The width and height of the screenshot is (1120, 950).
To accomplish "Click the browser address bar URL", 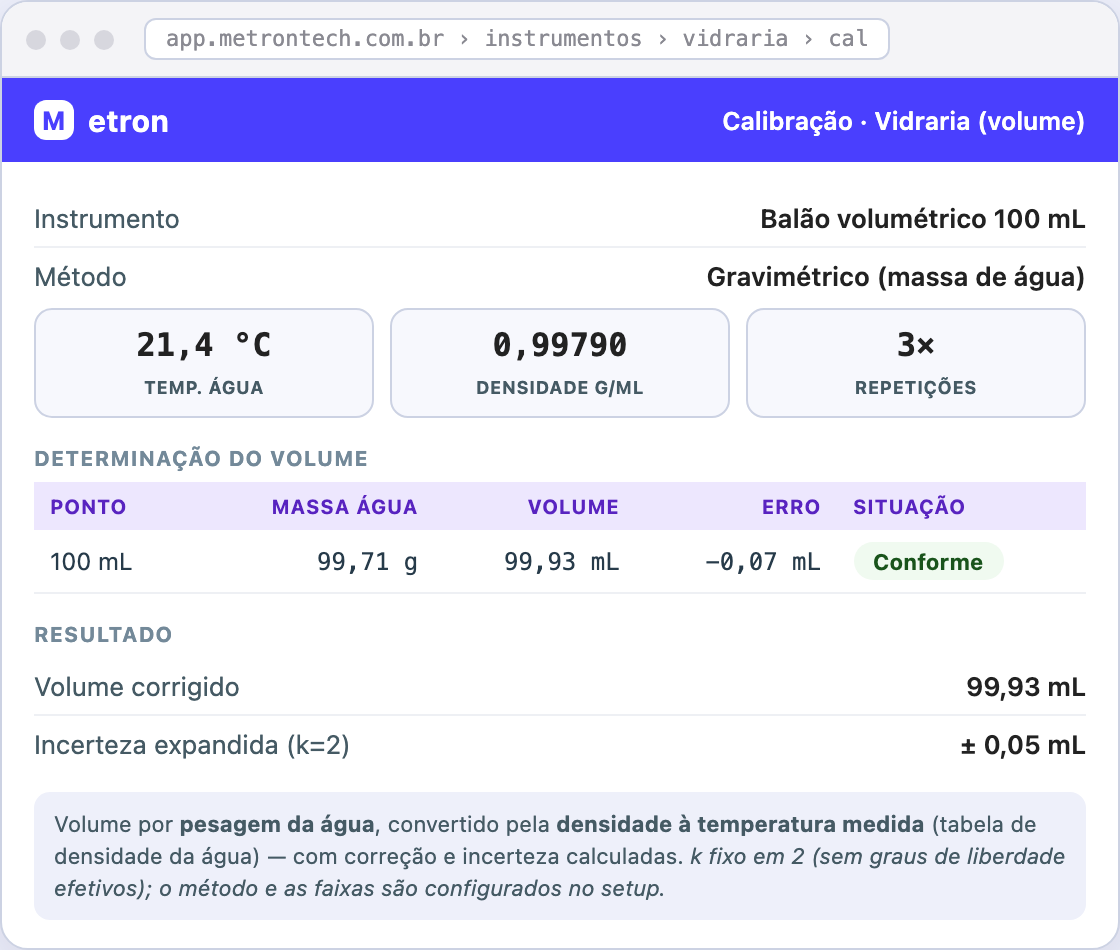I will (x=516, y=39).
